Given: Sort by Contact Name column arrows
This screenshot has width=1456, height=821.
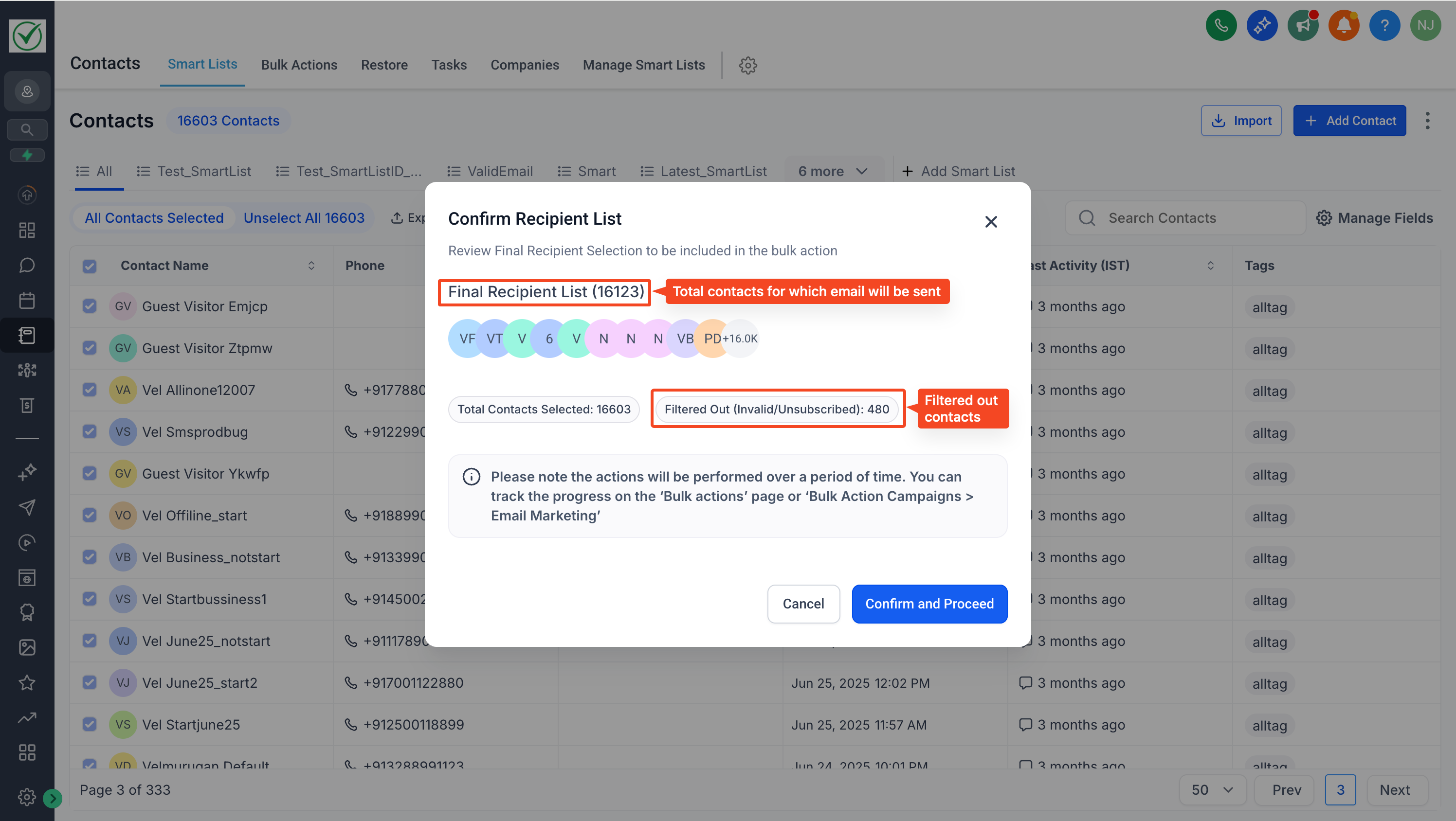Looking at the screenshot, I should pyautogui.click(x=311, y=266).
